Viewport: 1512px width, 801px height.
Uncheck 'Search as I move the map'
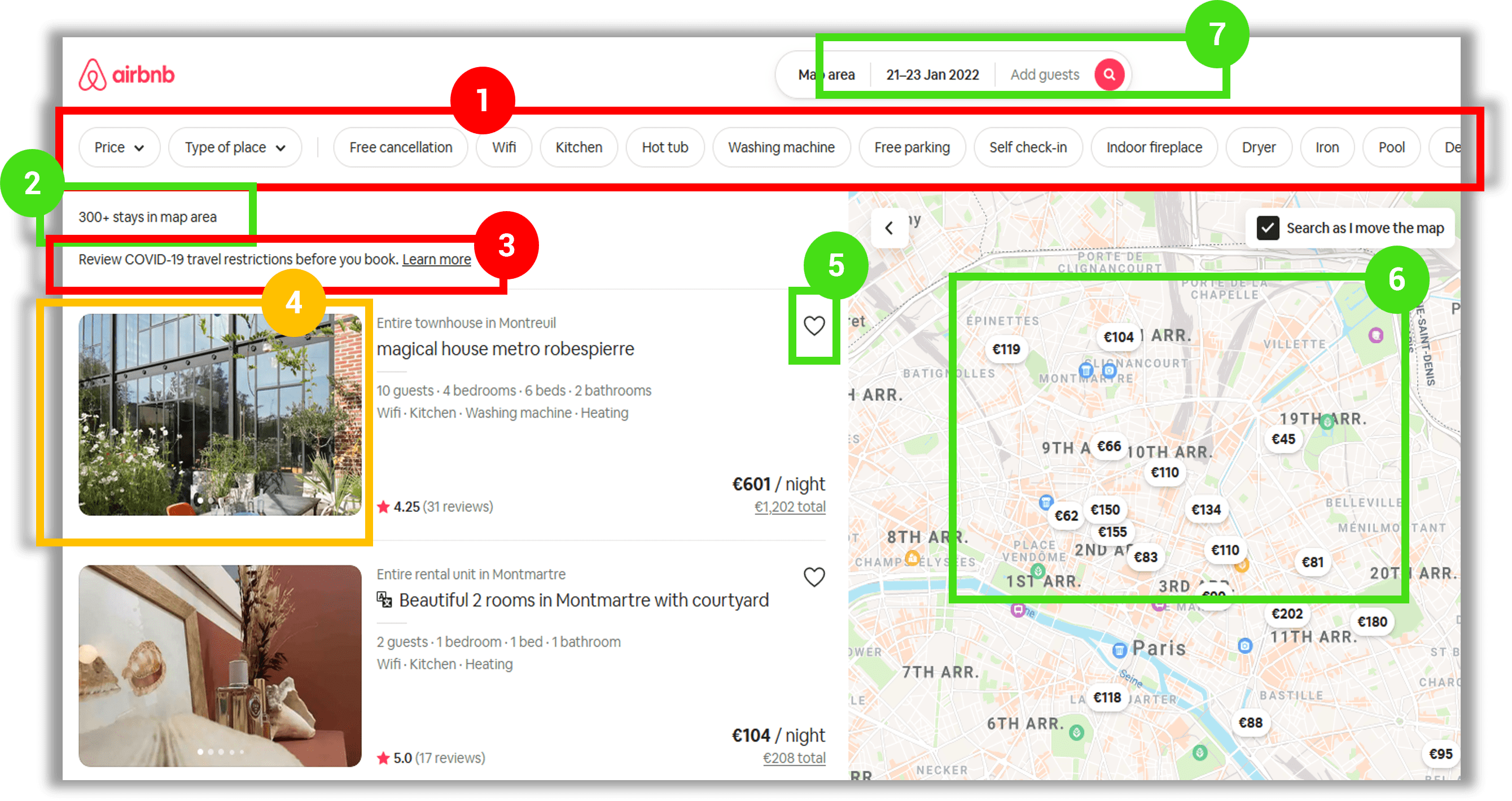pos(1268,228)
